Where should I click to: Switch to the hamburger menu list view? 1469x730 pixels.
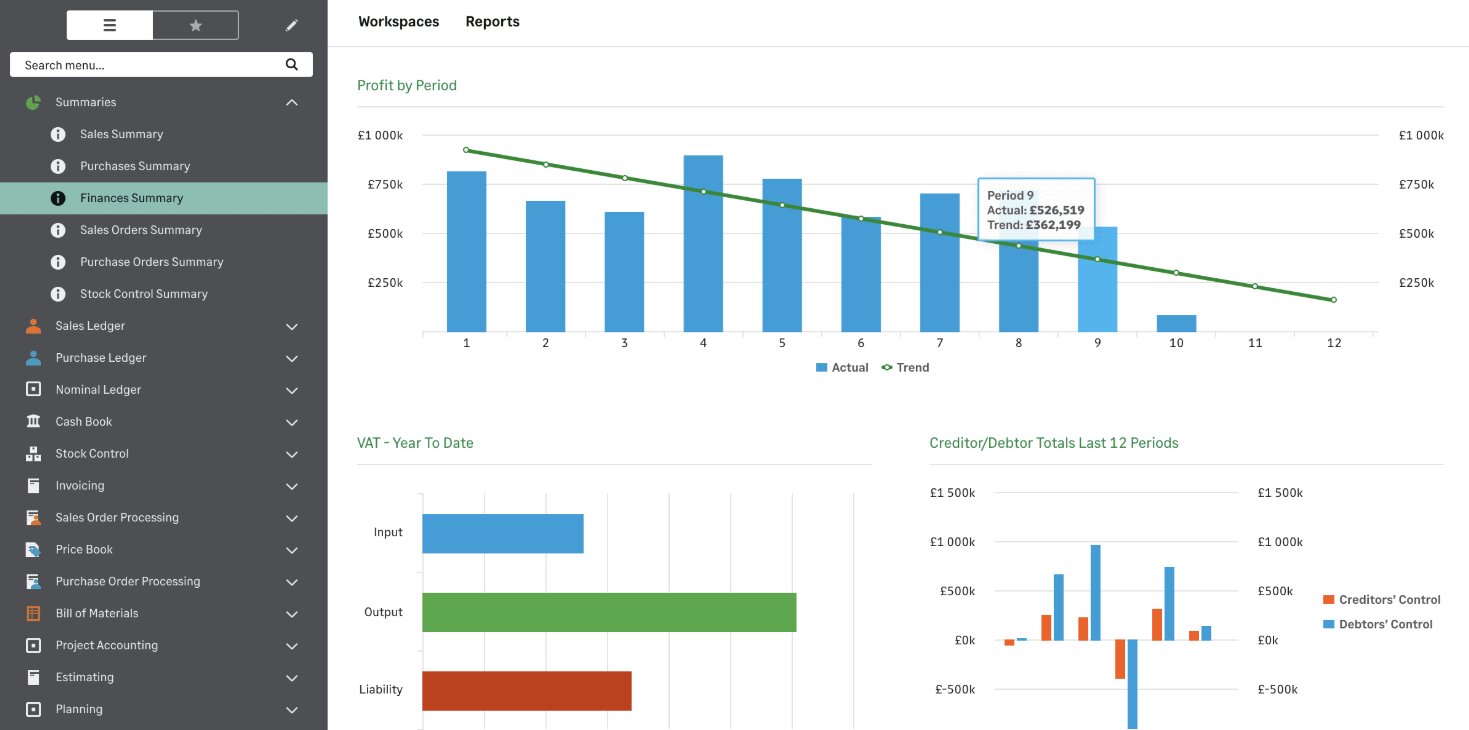pos(110,26)
